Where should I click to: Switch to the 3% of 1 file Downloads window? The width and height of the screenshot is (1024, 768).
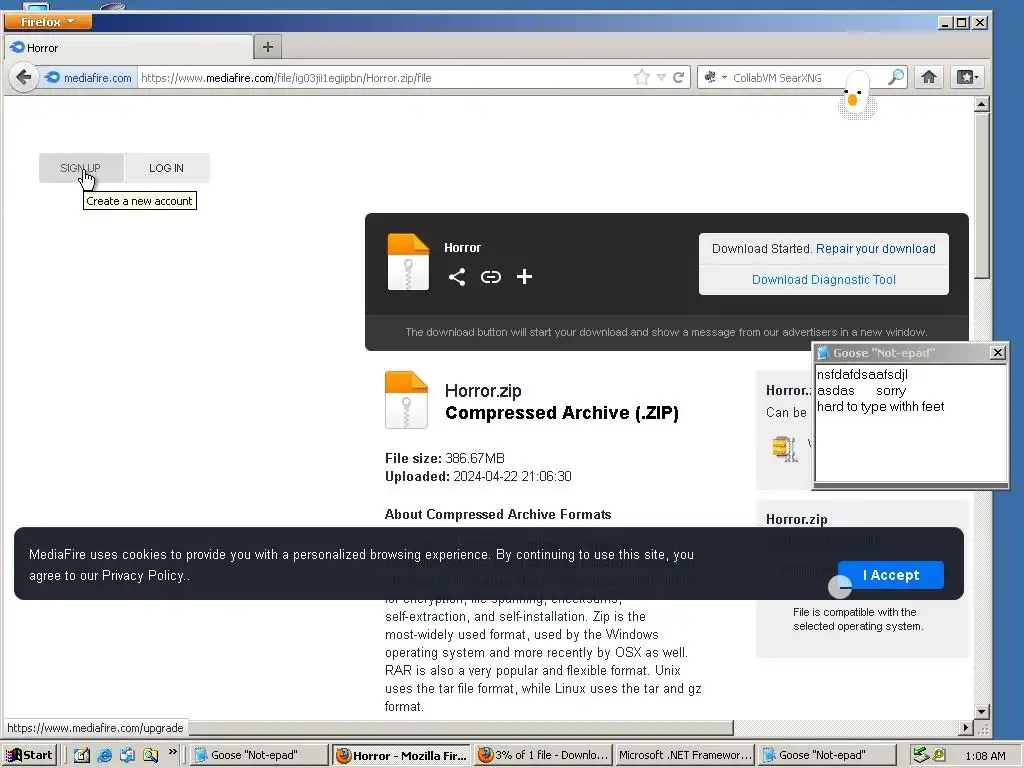point(543,755)
